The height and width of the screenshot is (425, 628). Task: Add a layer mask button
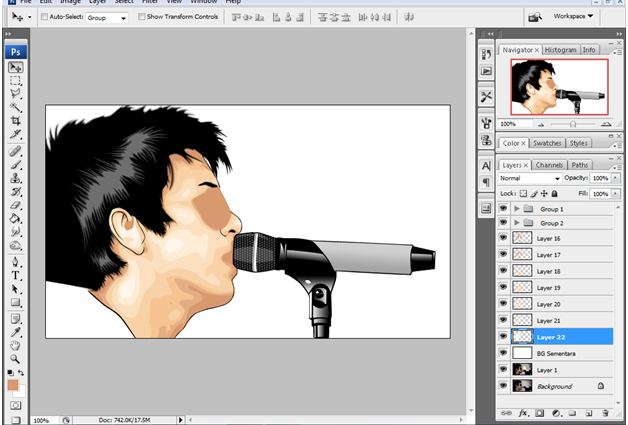tap(539, 413)
